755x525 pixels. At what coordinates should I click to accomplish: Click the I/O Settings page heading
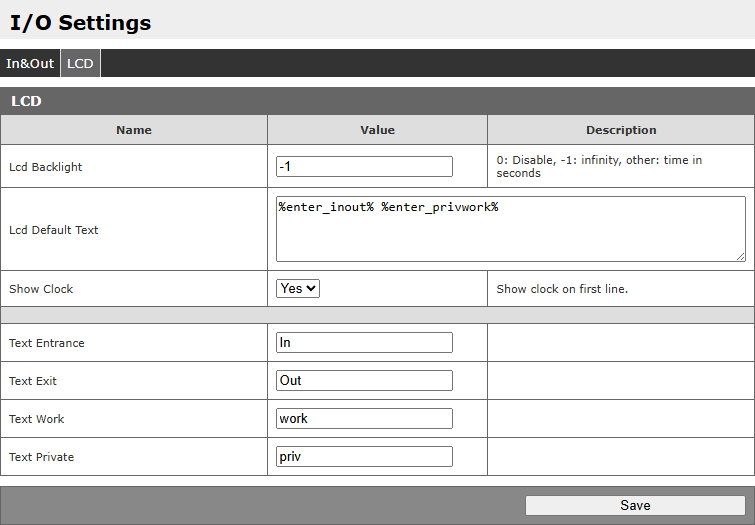[81, 22]
